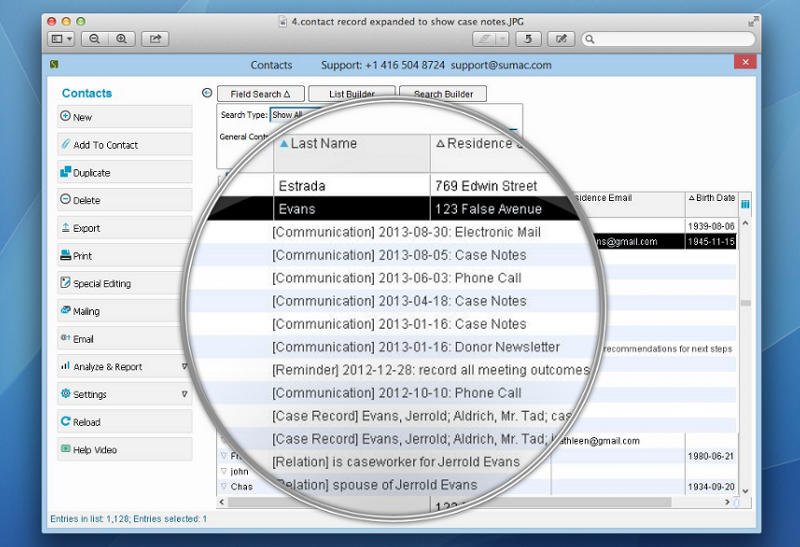Image resolution: width=800 pixels, height=547 pixels.
Task: Expand the john contact row triangle
Action: 223,471
